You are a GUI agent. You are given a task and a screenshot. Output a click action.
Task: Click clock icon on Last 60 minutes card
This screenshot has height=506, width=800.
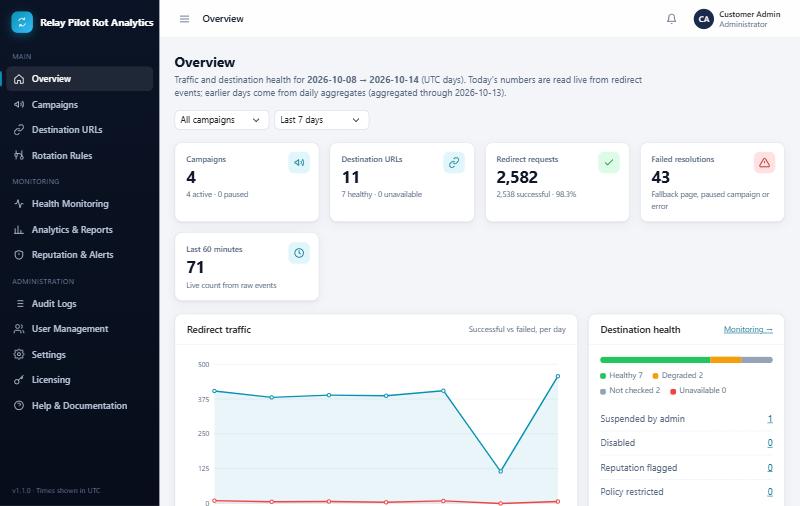click(x=299, y=253)
